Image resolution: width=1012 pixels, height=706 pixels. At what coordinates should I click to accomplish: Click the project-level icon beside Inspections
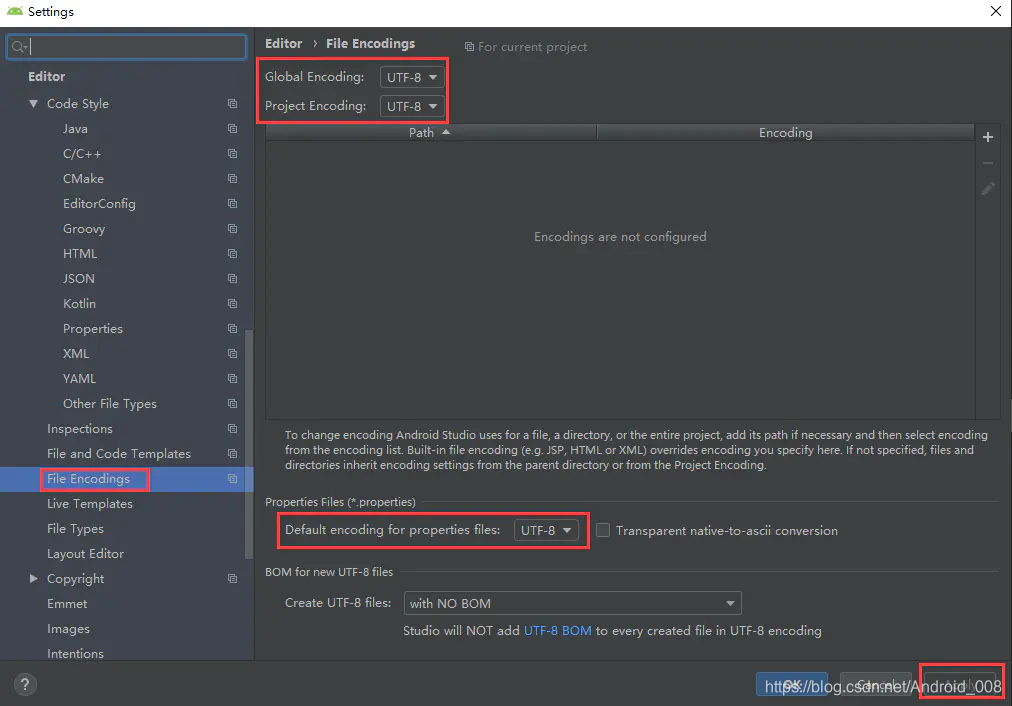(232, 429)
